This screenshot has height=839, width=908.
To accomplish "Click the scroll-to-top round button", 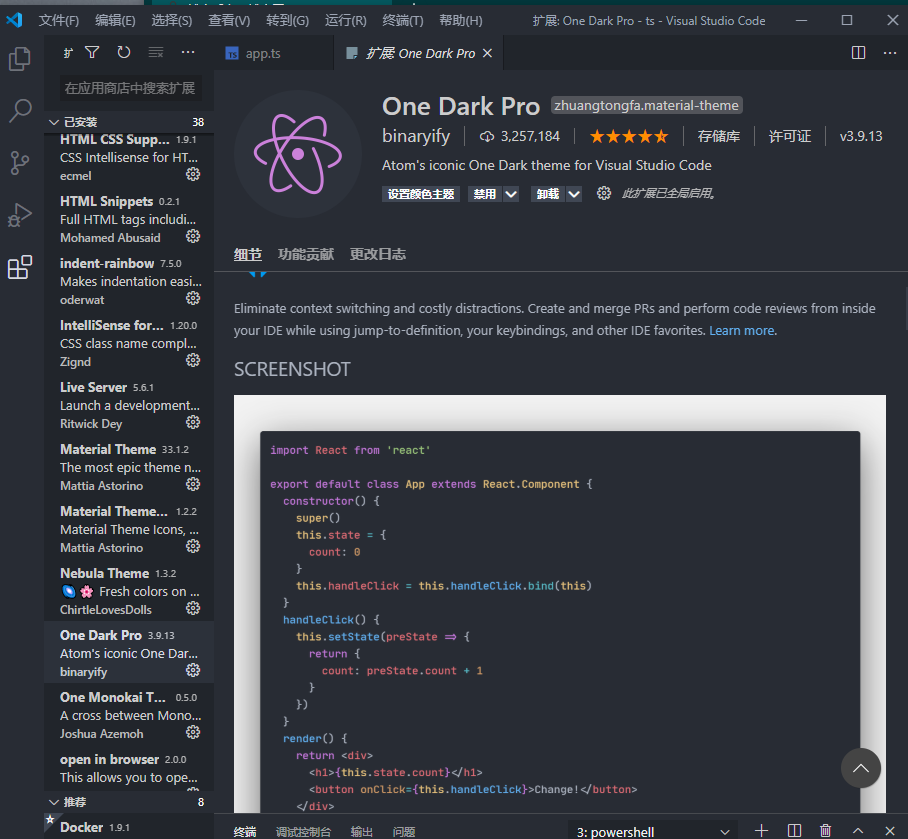I will (861, 768).
